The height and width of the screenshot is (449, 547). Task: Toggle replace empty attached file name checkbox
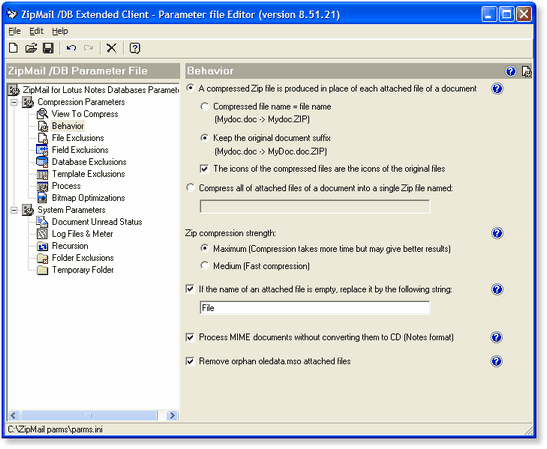190,289
